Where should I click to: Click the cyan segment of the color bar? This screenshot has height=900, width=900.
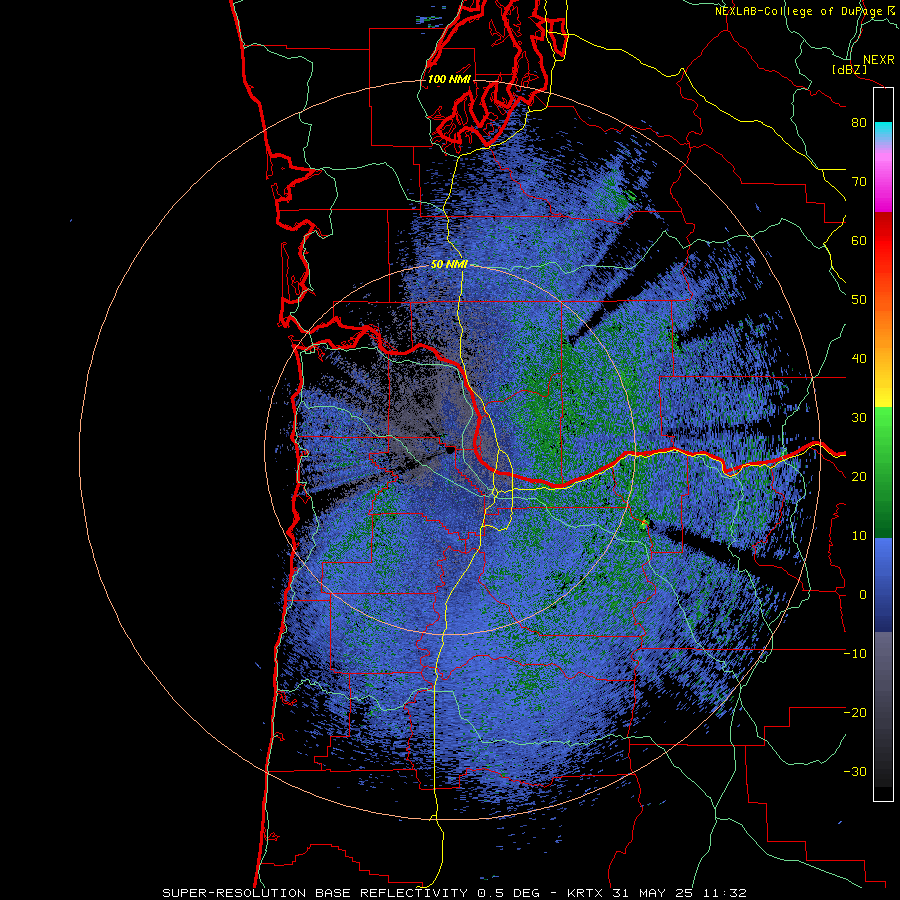[x=883, y=131]
